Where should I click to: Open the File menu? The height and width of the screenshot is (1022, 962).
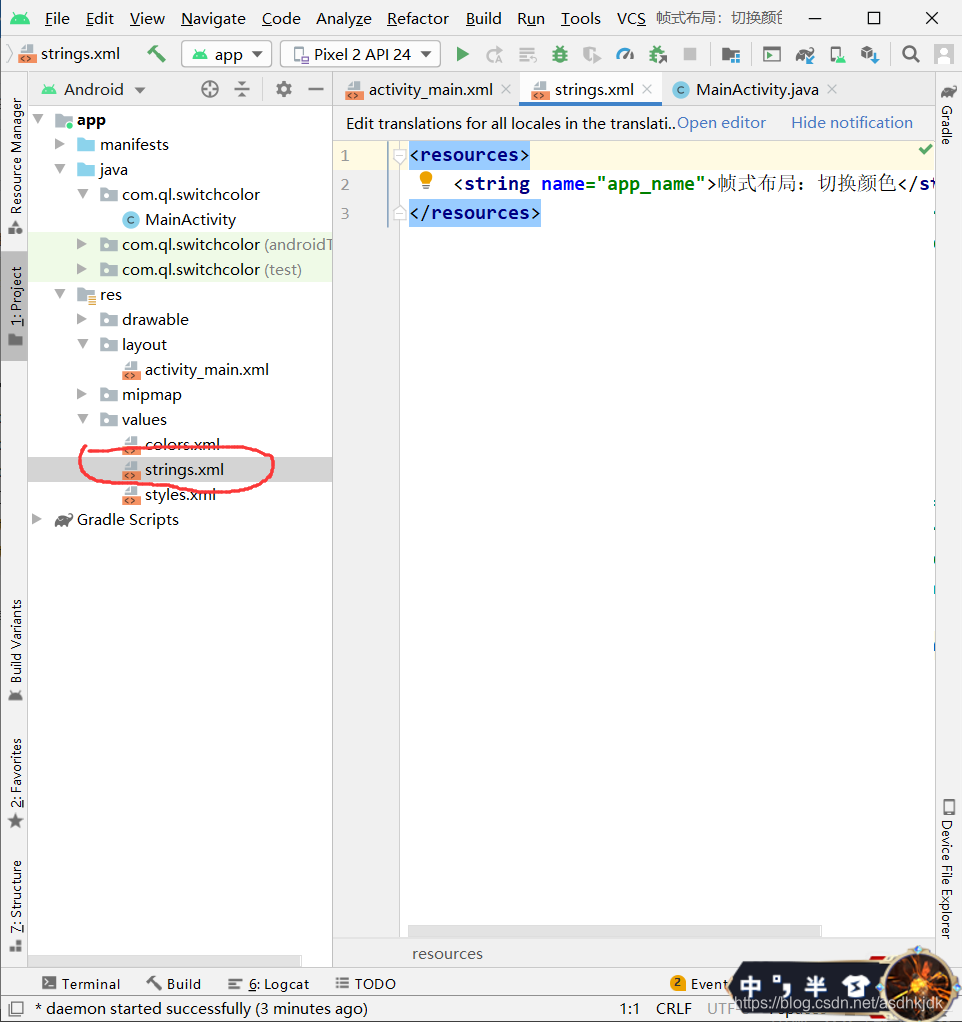[x=57, y=18]
